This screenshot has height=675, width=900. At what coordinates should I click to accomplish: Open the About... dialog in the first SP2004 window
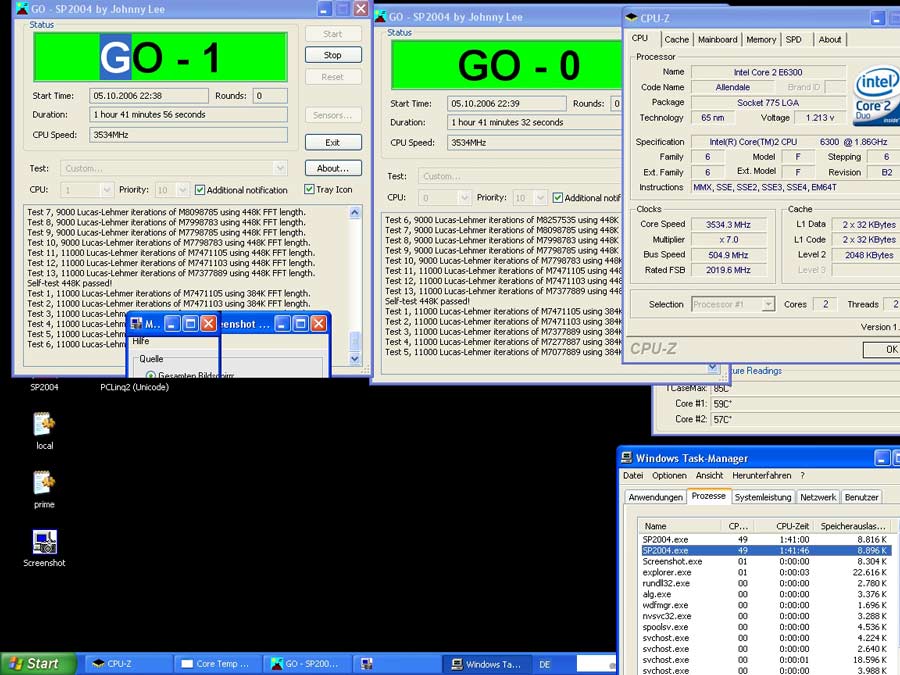[x=333, y=168]
